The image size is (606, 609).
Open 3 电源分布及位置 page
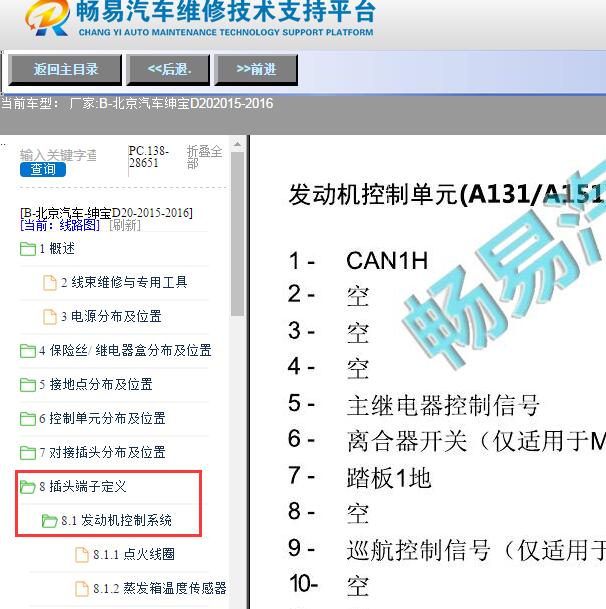[111, 317]
